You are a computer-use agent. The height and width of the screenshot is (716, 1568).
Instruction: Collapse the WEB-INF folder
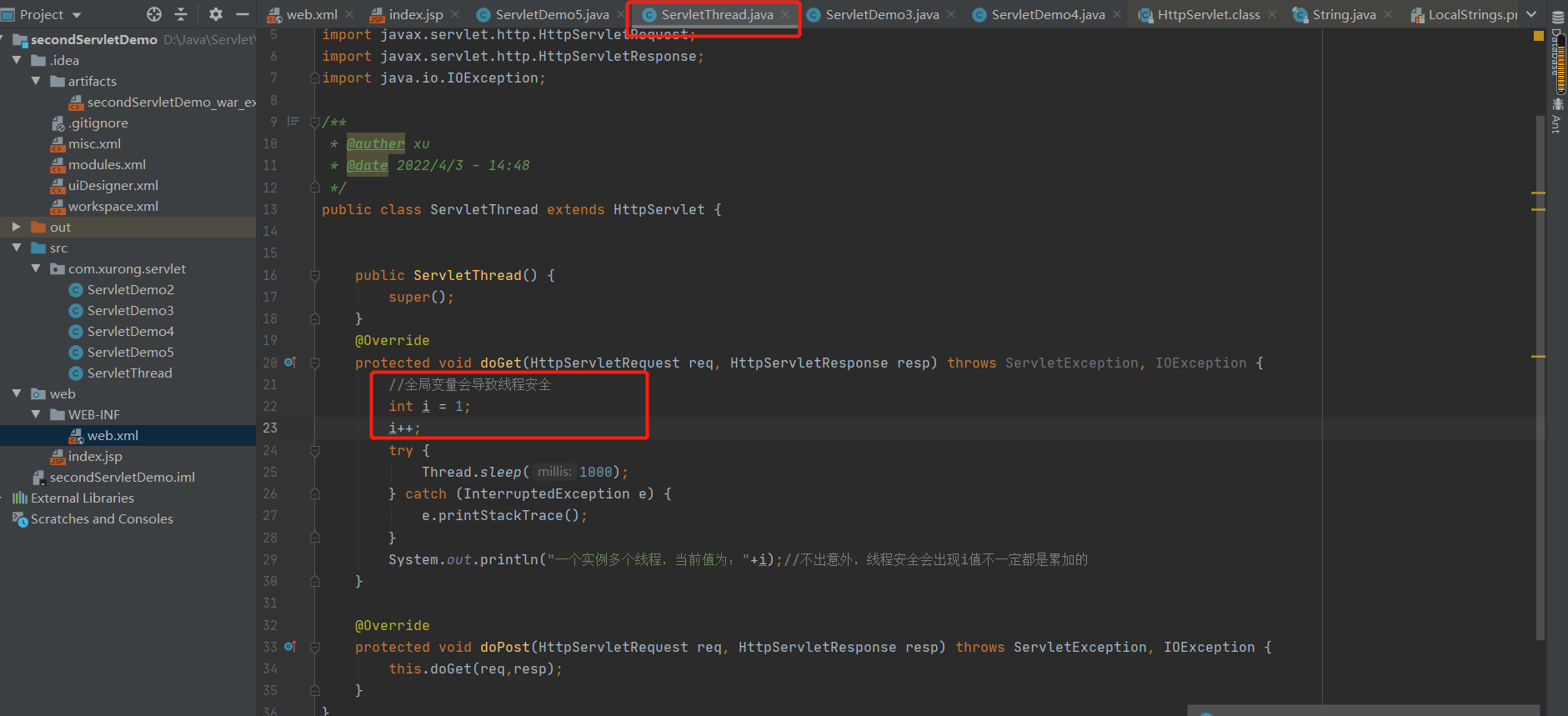36,414
